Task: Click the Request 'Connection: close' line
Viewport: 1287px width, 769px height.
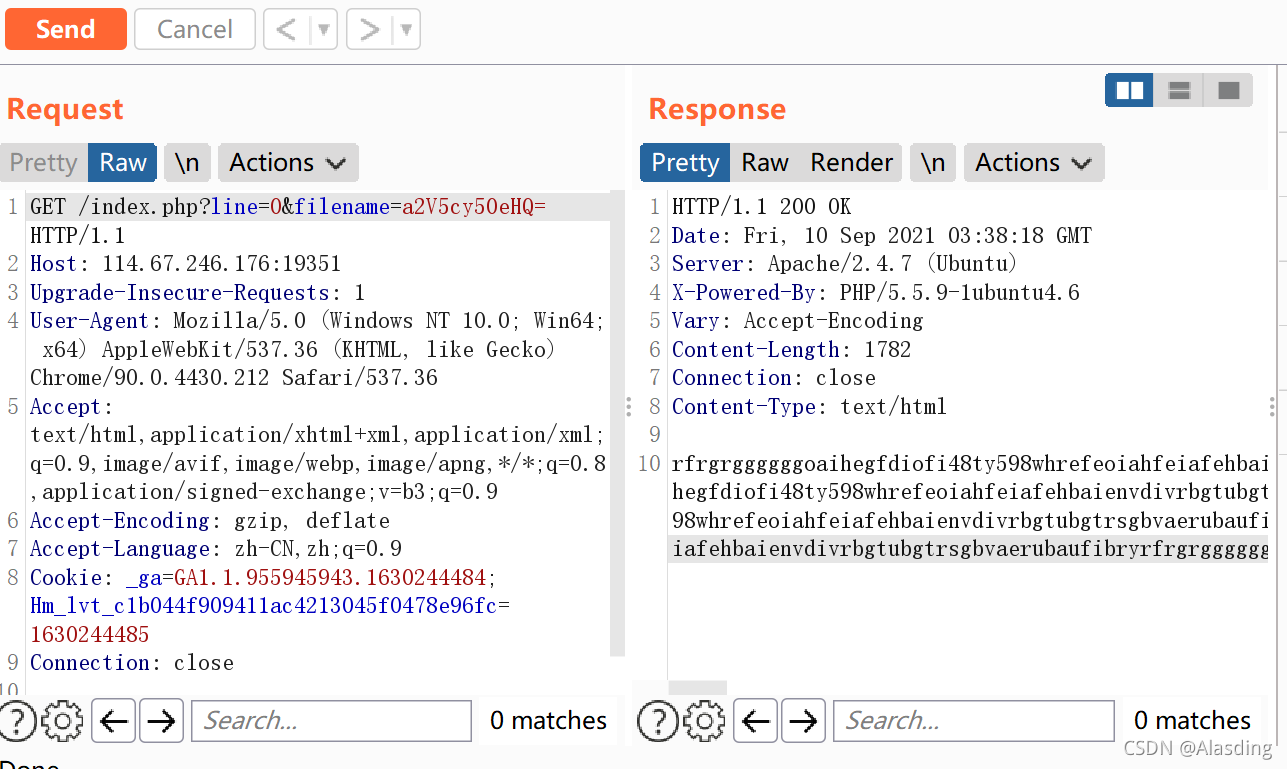Action: pyautogui.click(x=132, y=663)
